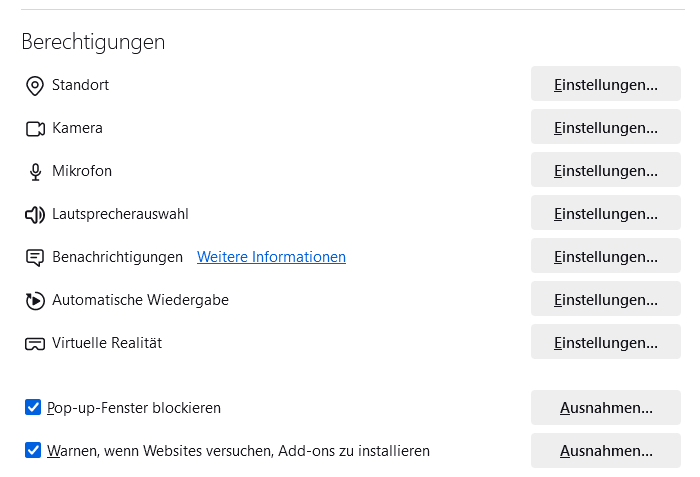
Task: Open Ausnahmen for add-on install warnings
Action: pos(606,451)
